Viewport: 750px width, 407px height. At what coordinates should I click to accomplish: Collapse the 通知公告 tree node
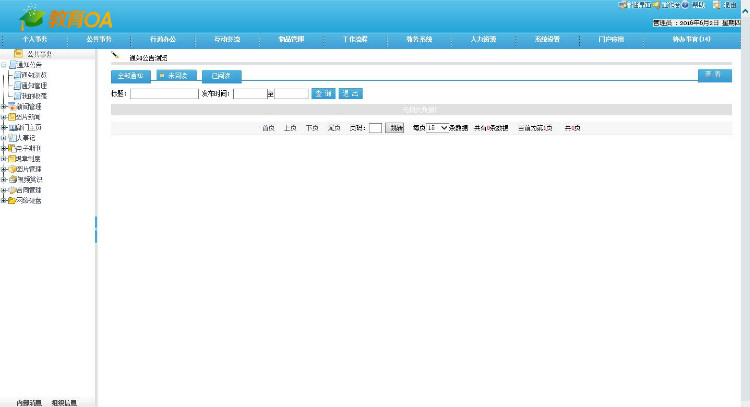tap(4, 65)
